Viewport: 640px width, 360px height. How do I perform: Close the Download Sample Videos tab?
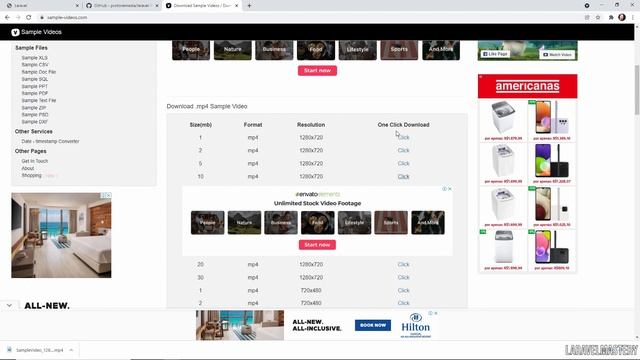tap(236, 6)
